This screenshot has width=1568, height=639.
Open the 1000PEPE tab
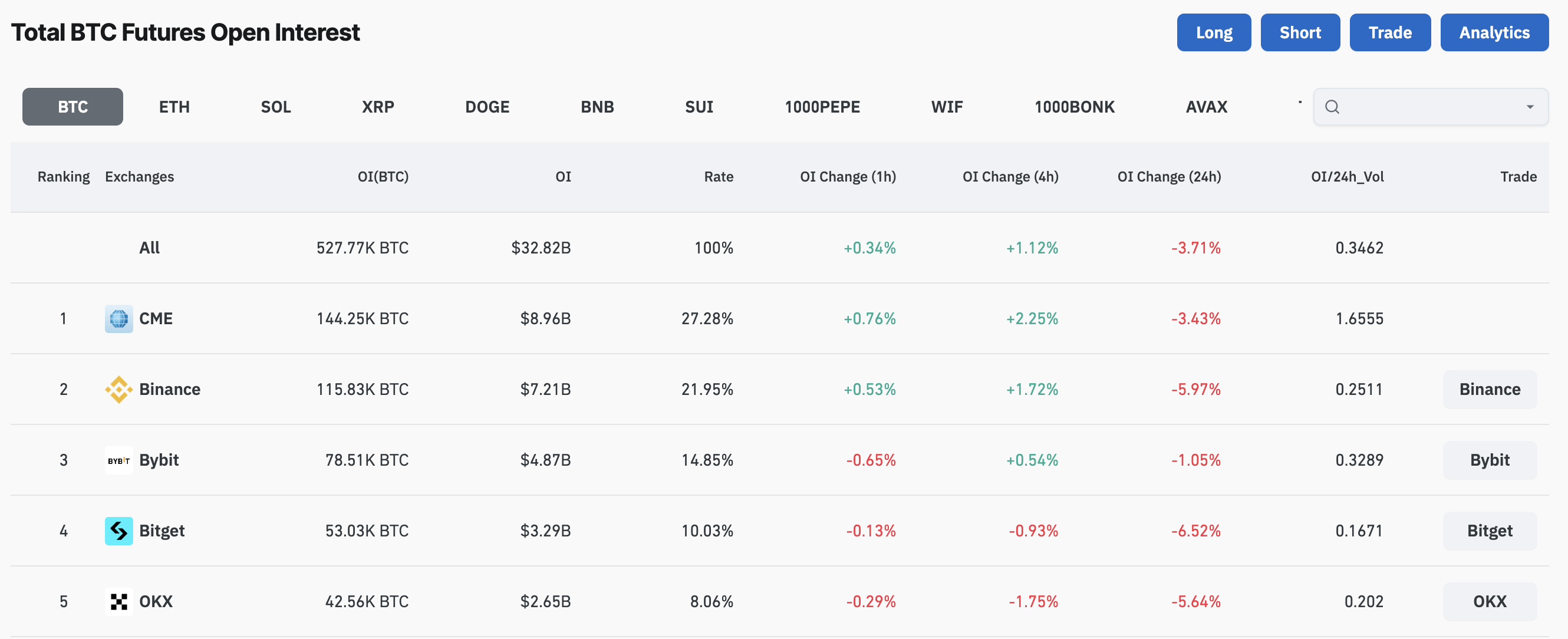pos(822,107)
